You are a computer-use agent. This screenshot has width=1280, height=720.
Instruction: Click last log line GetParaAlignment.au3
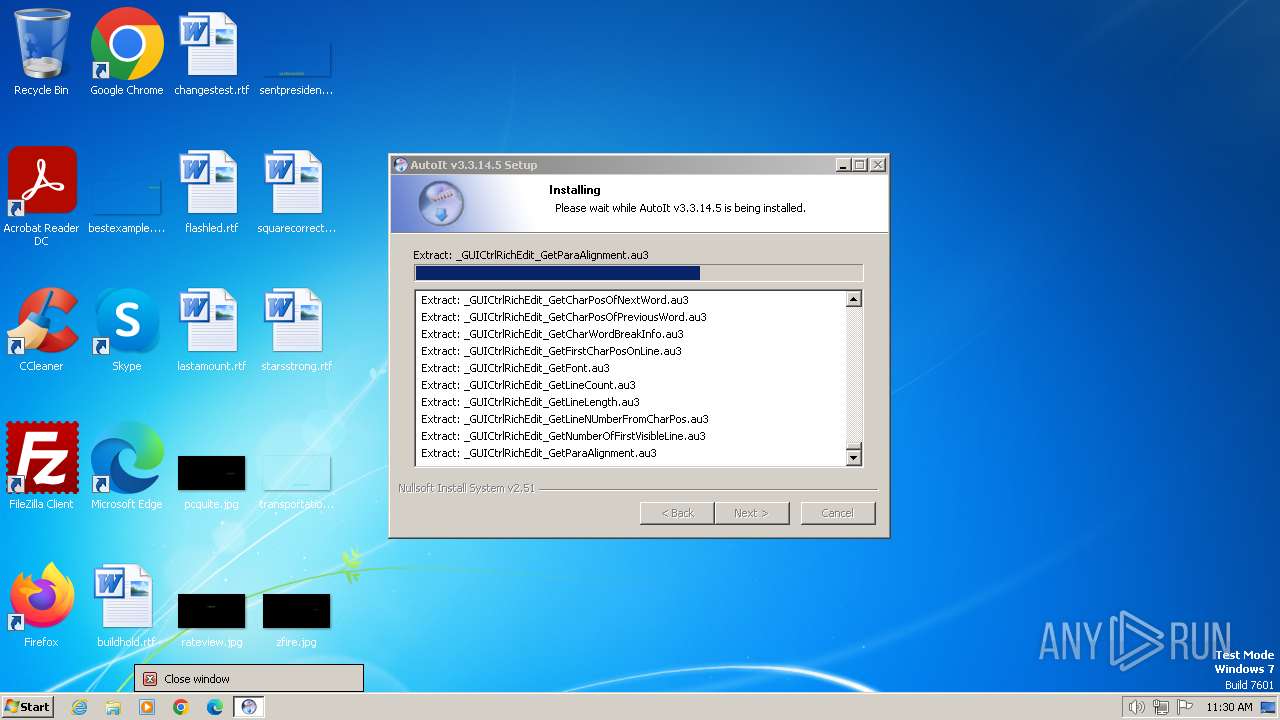point(538,453)
